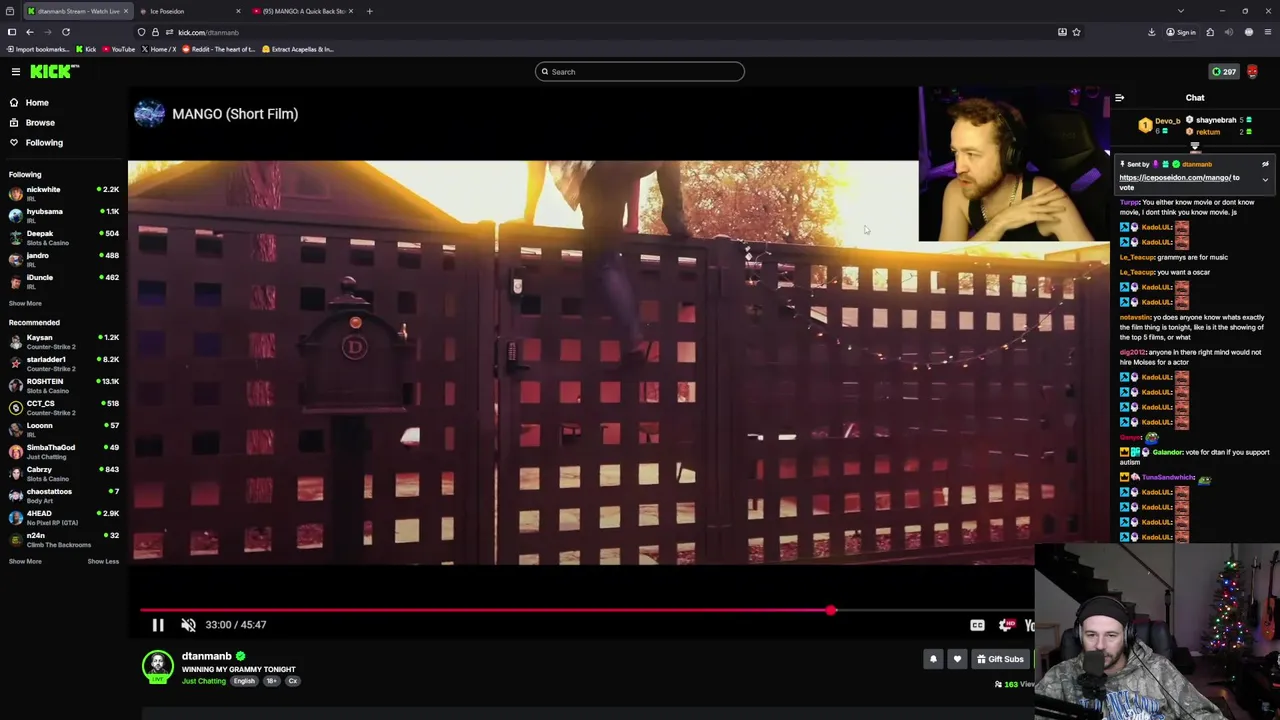Pause the video playback
1280x720 pixels.
(158, 625)
